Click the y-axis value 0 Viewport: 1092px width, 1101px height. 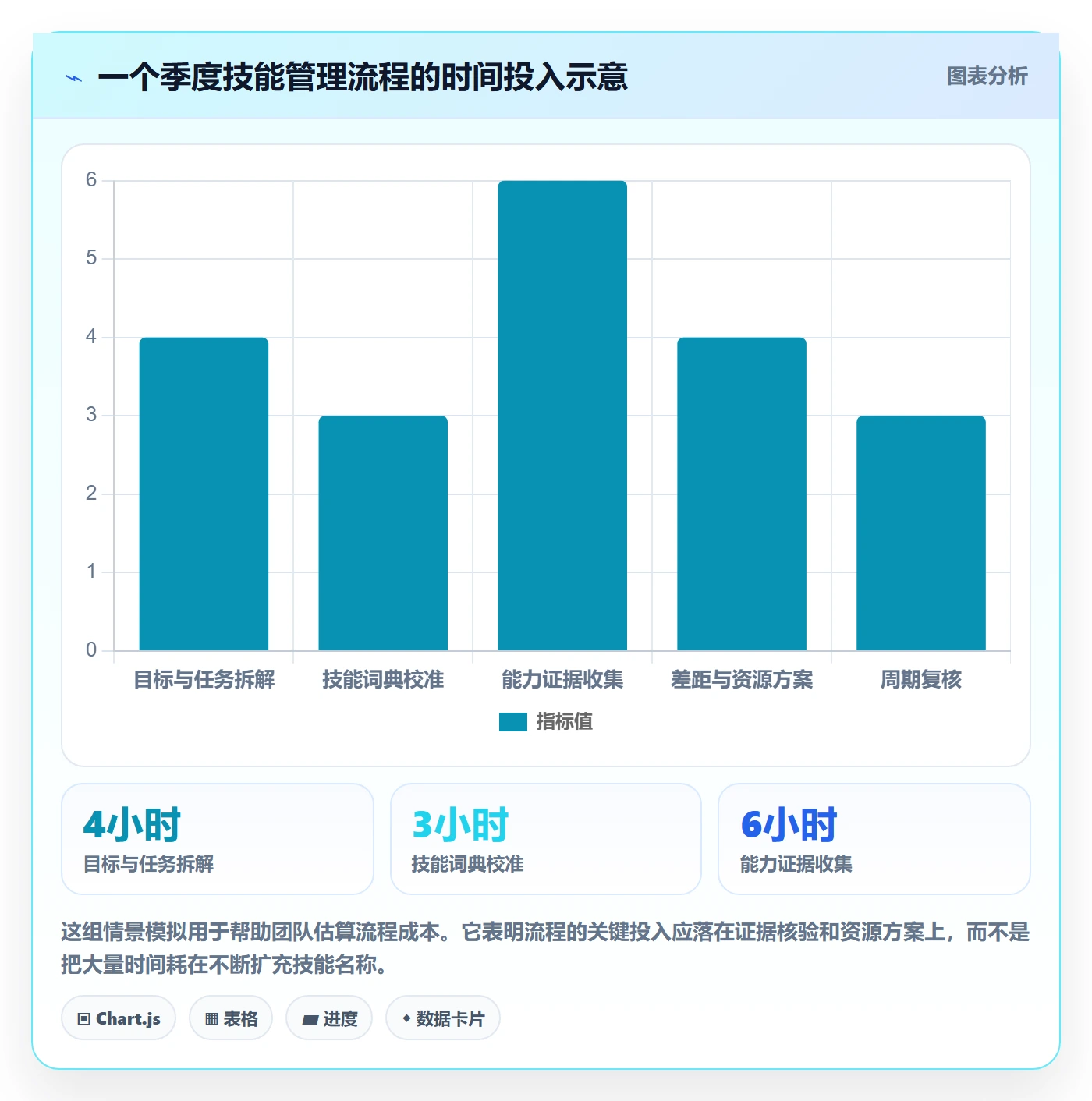(91, 650)
